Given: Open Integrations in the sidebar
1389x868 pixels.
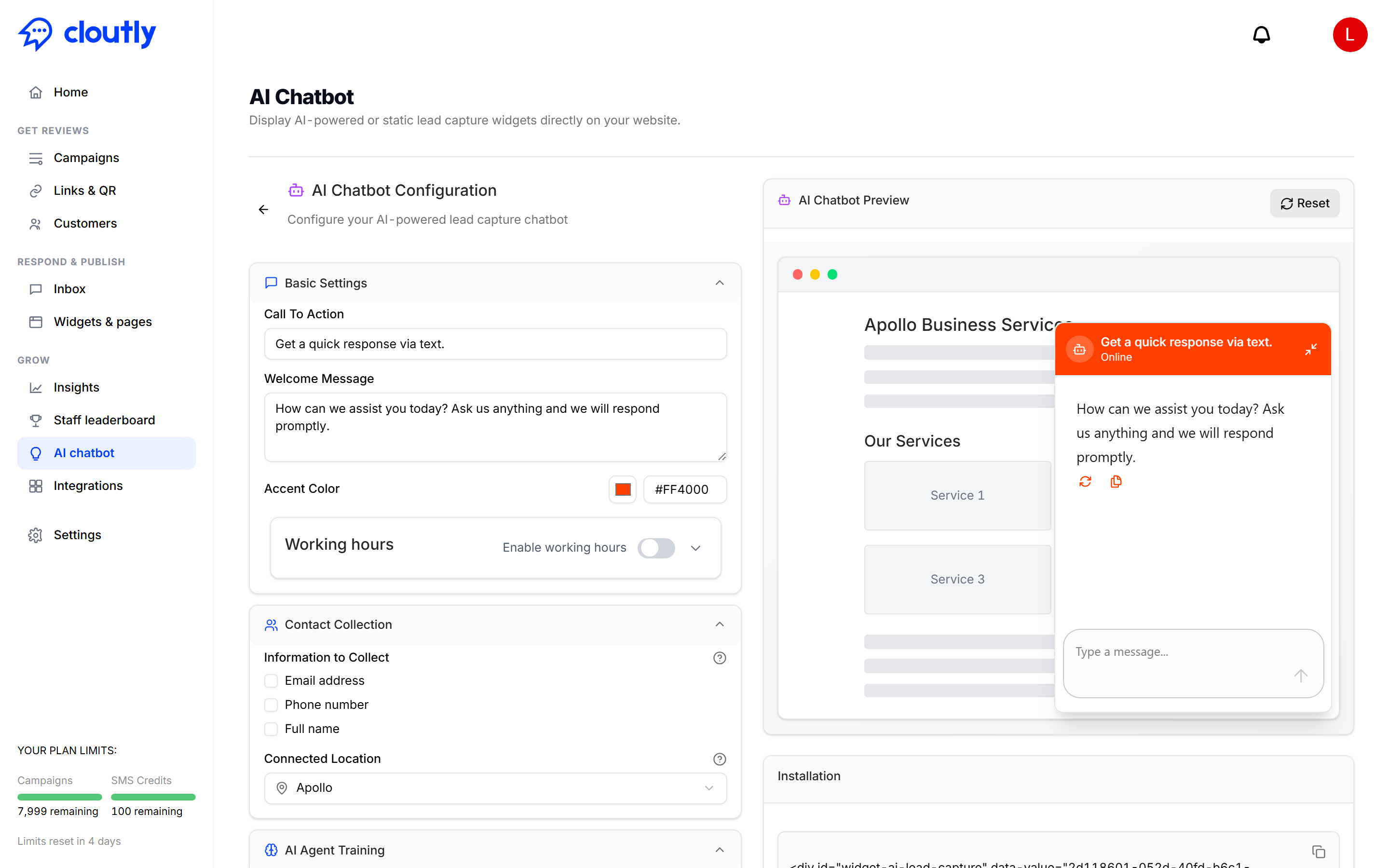Looking at the screenshot, I should [107, 486].
